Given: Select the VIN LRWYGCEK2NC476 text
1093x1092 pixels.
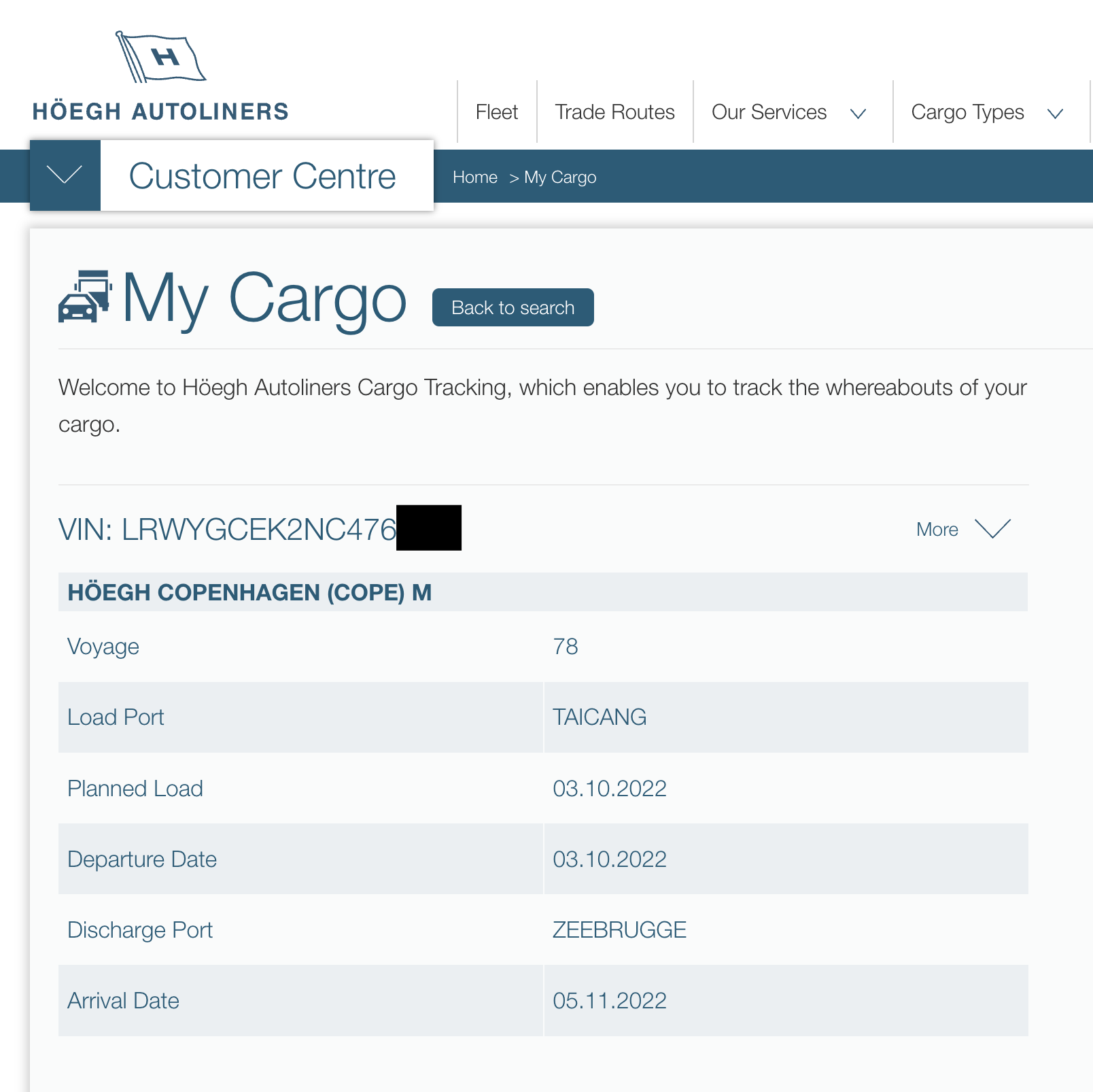Looking at the screenshot, I should pos(227,530).
